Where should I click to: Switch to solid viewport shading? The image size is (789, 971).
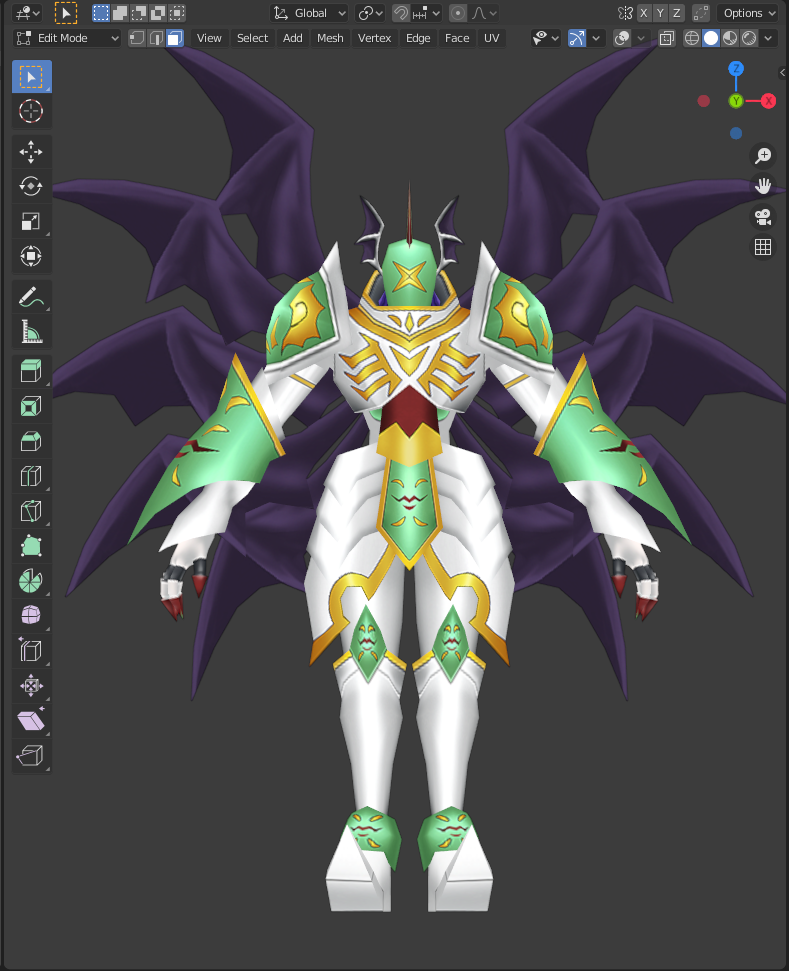711,38
